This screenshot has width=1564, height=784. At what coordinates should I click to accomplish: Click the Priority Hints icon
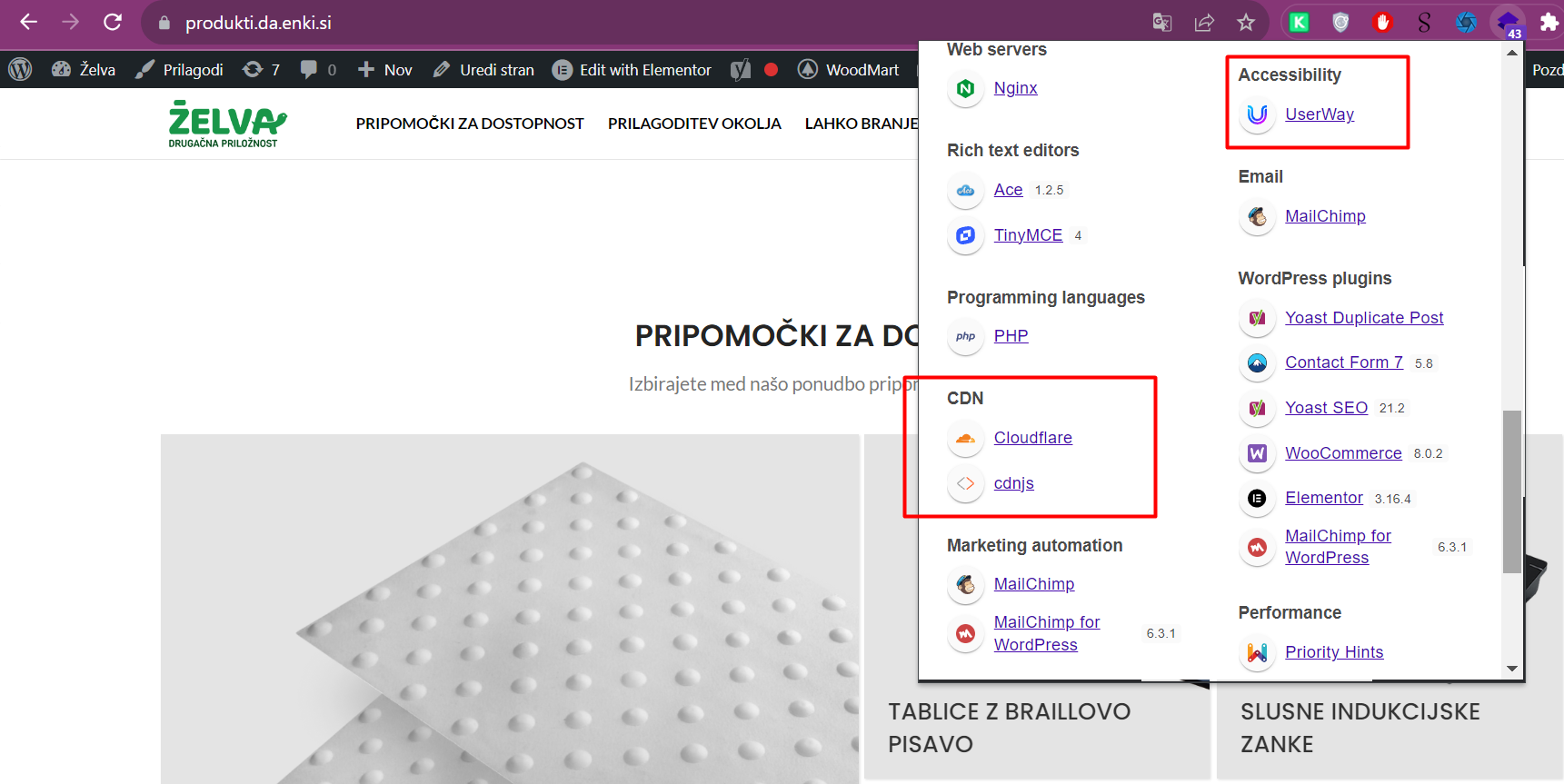[1257, 652]
